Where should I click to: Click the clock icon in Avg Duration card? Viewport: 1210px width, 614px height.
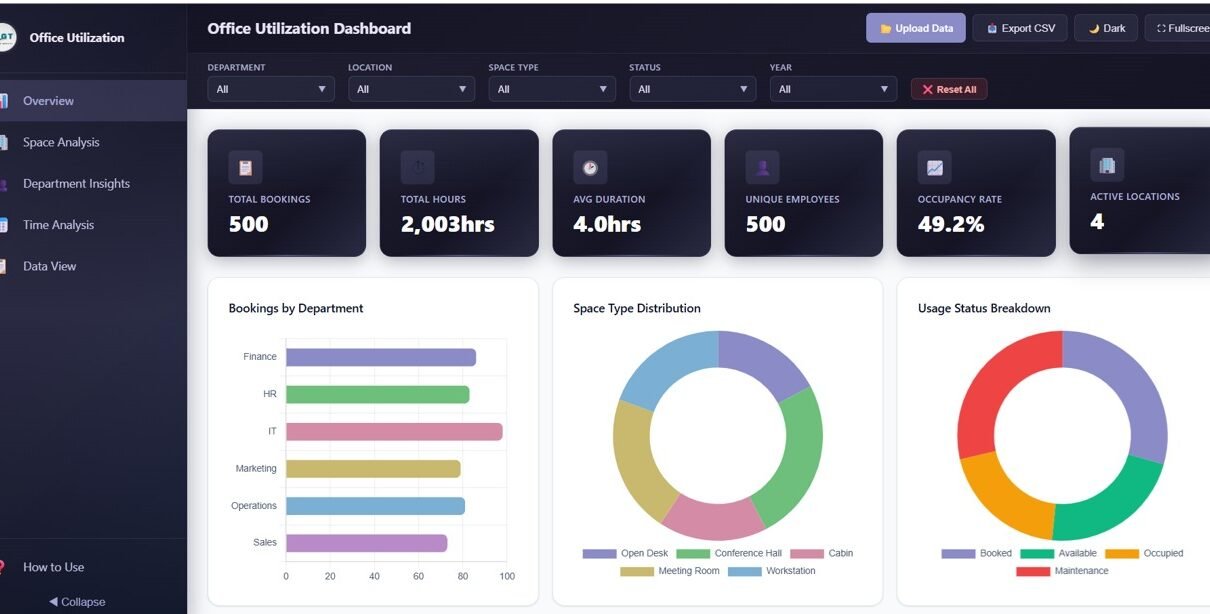(590, 167)
